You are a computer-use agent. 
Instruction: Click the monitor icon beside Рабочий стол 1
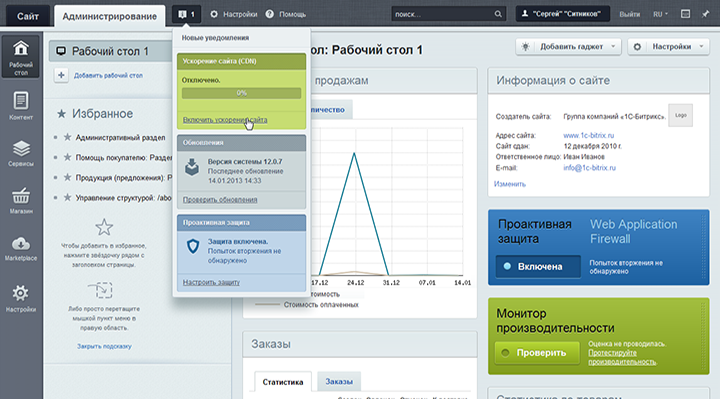pos(61,51)
